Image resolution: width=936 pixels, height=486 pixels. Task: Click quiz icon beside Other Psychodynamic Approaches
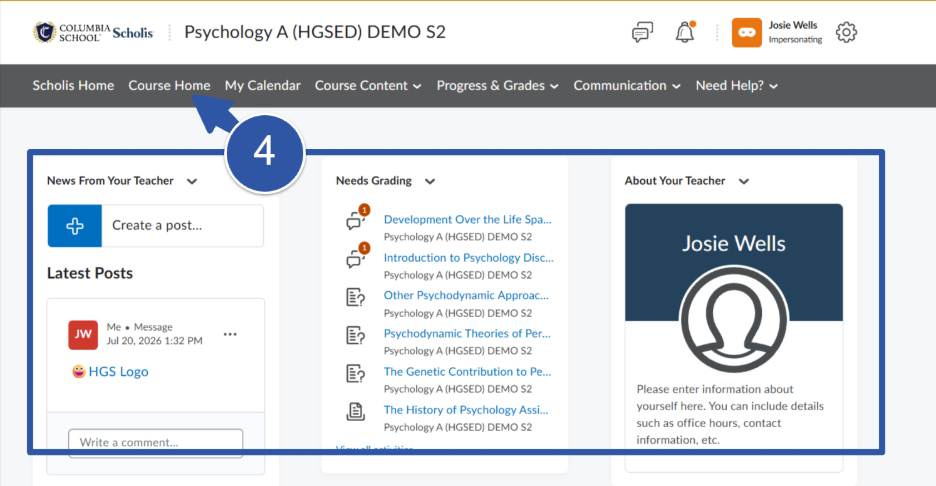tap(356, 297)
